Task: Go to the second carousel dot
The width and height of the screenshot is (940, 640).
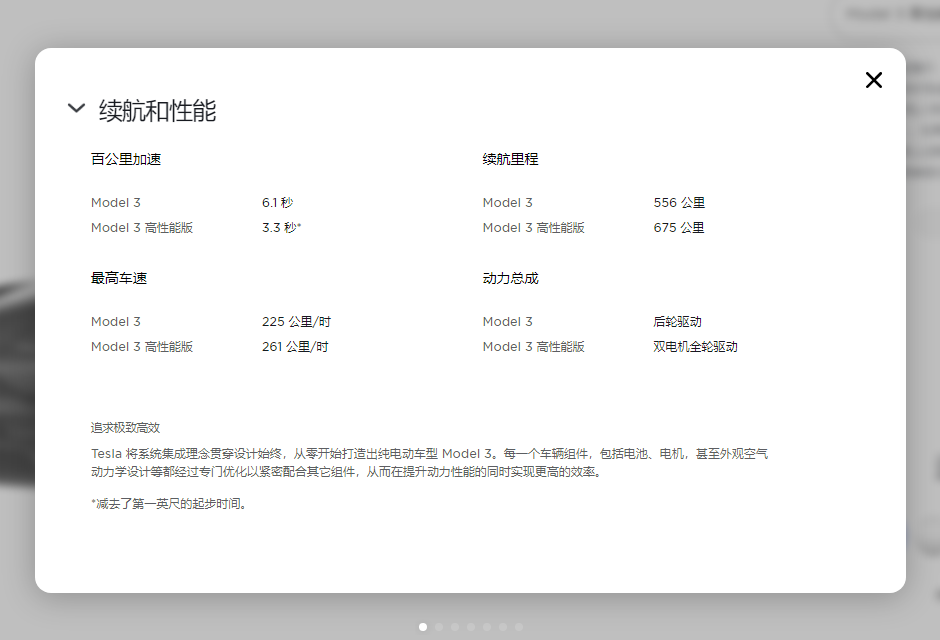Action: click(439, 627)
